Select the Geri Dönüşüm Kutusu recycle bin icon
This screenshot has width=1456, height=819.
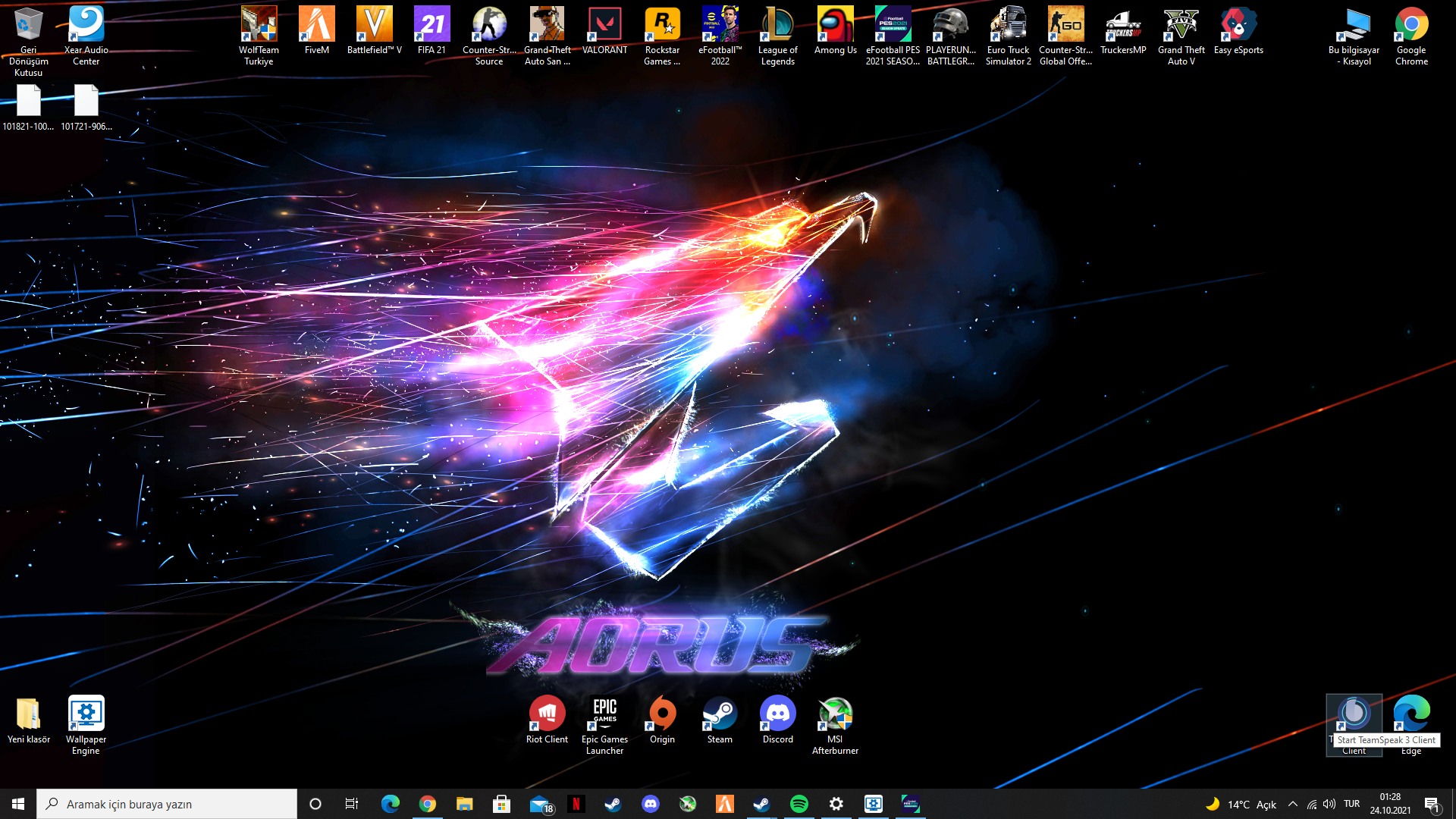[29, 40]
